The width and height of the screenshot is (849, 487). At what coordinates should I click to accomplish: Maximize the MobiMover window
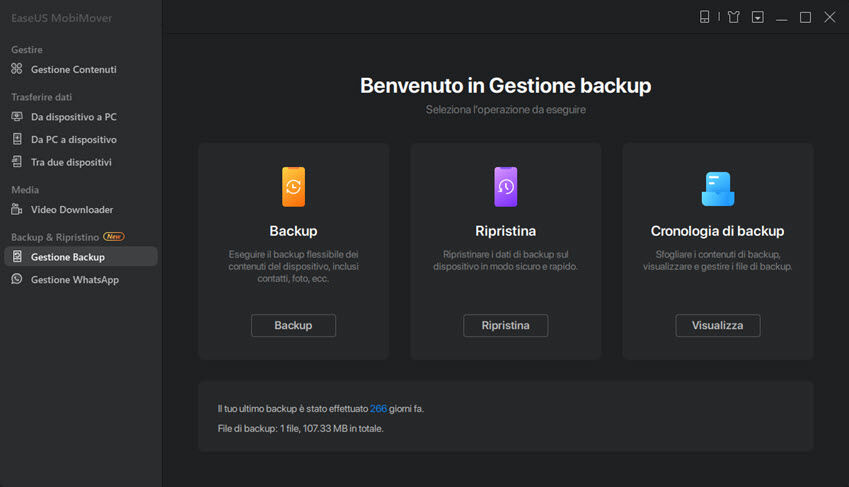(805, 17)
